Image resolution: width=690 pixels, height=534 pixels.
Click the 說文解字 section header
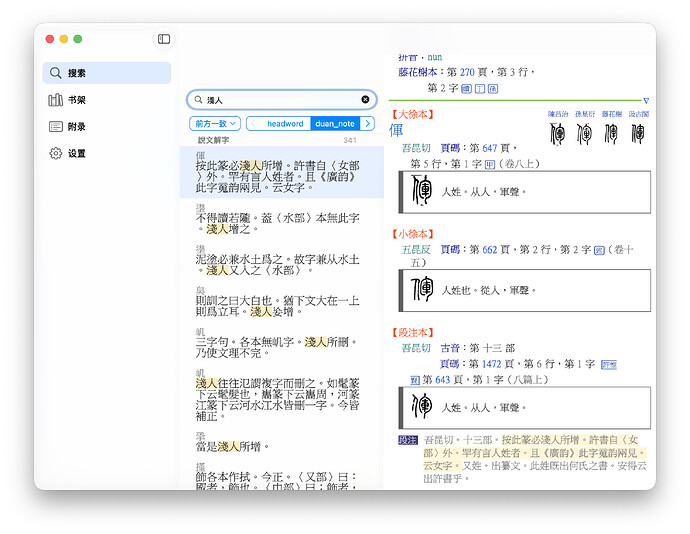[213, 140]
